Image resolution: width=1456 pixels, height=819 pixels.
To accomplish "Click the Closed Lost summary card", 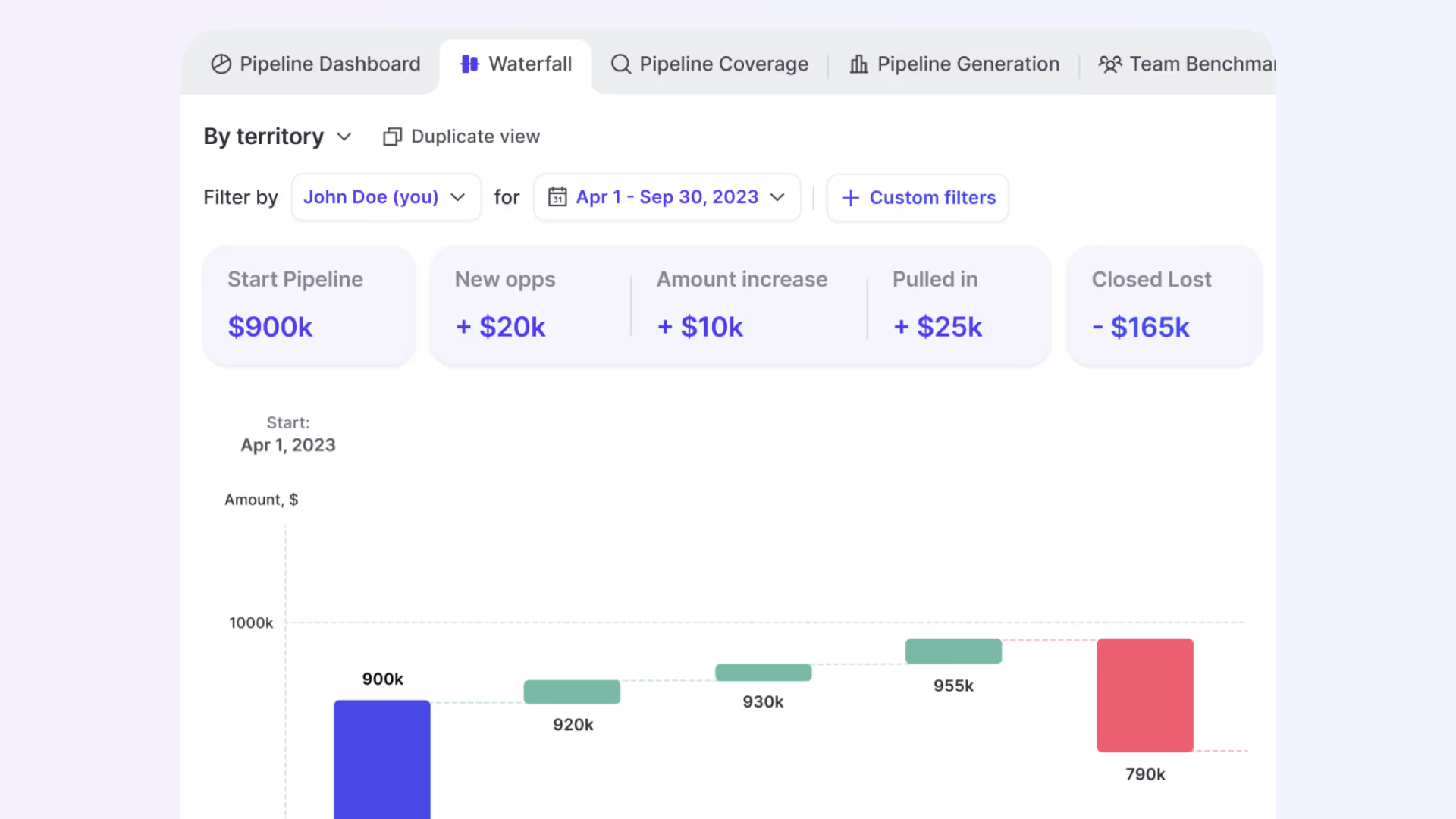I will point(1164,306).
